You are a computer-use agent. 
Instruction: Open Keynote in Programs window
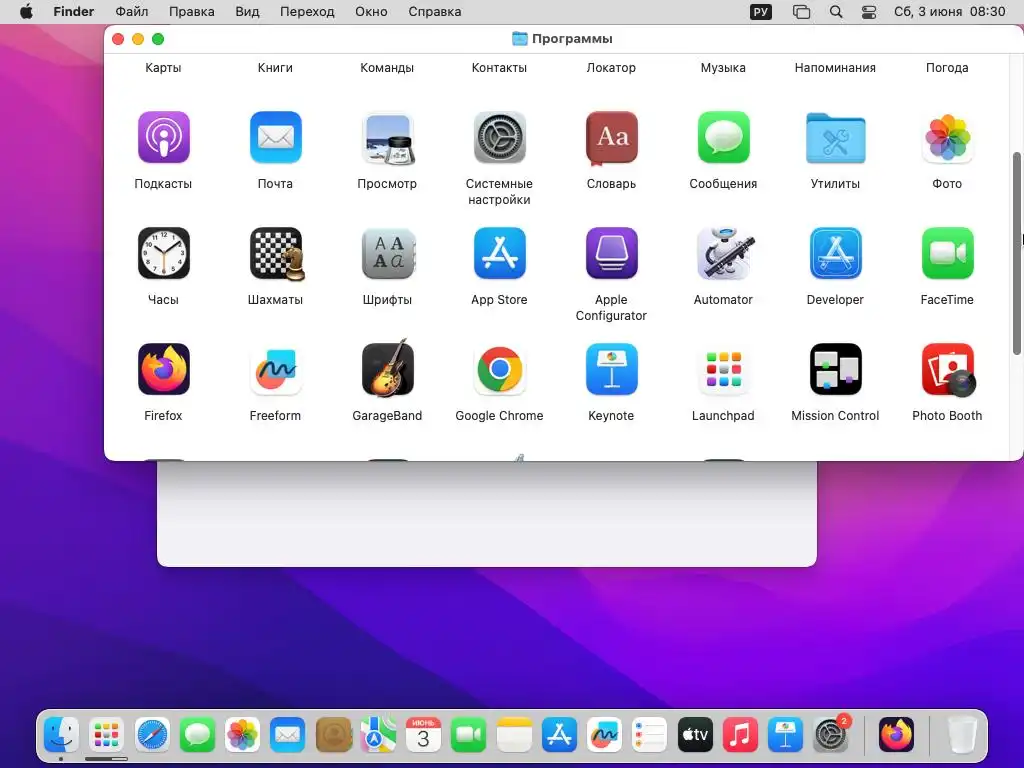pyautogui.click(x=611, y=370)
